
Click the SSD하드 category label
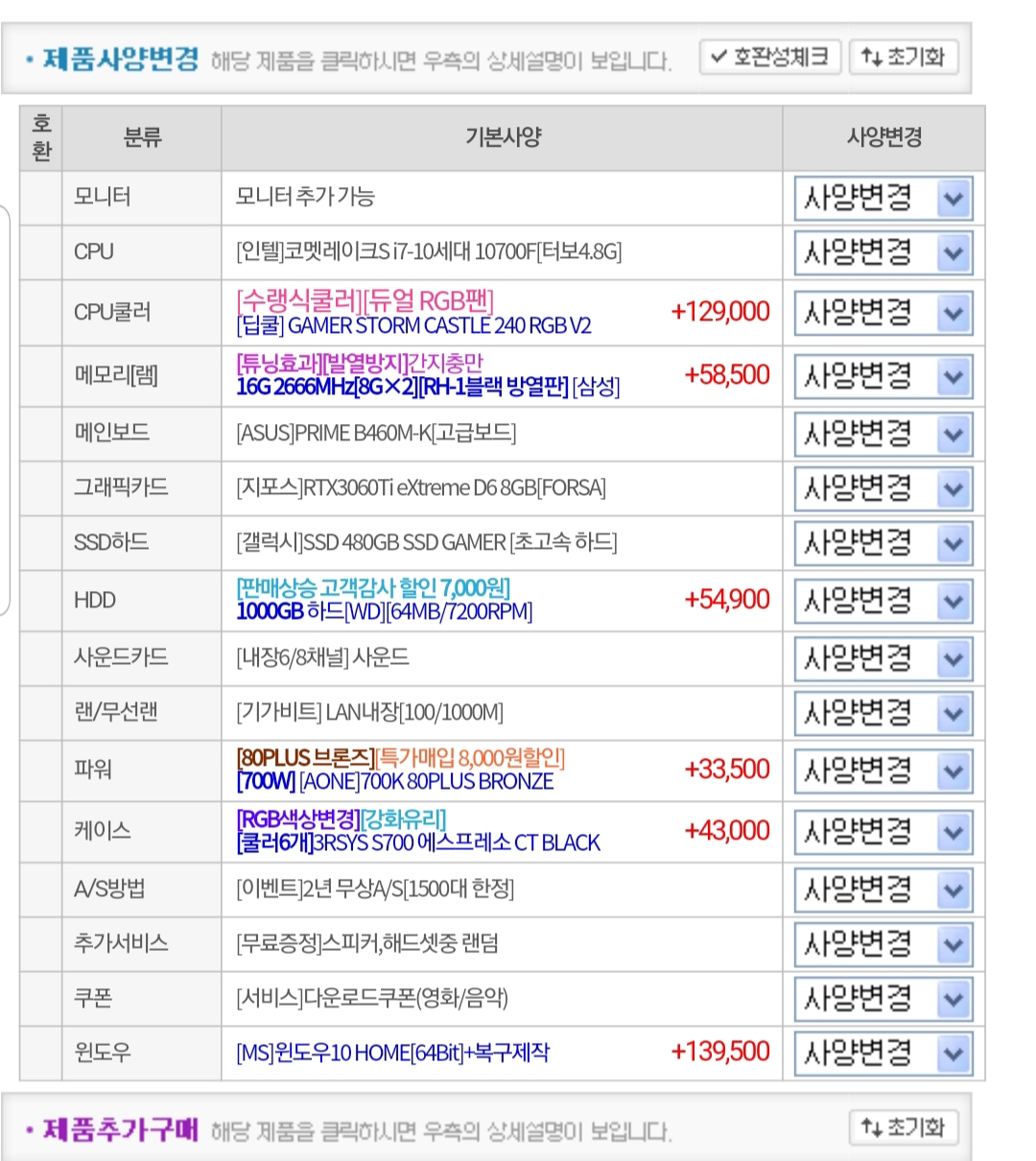pos(111,542)
